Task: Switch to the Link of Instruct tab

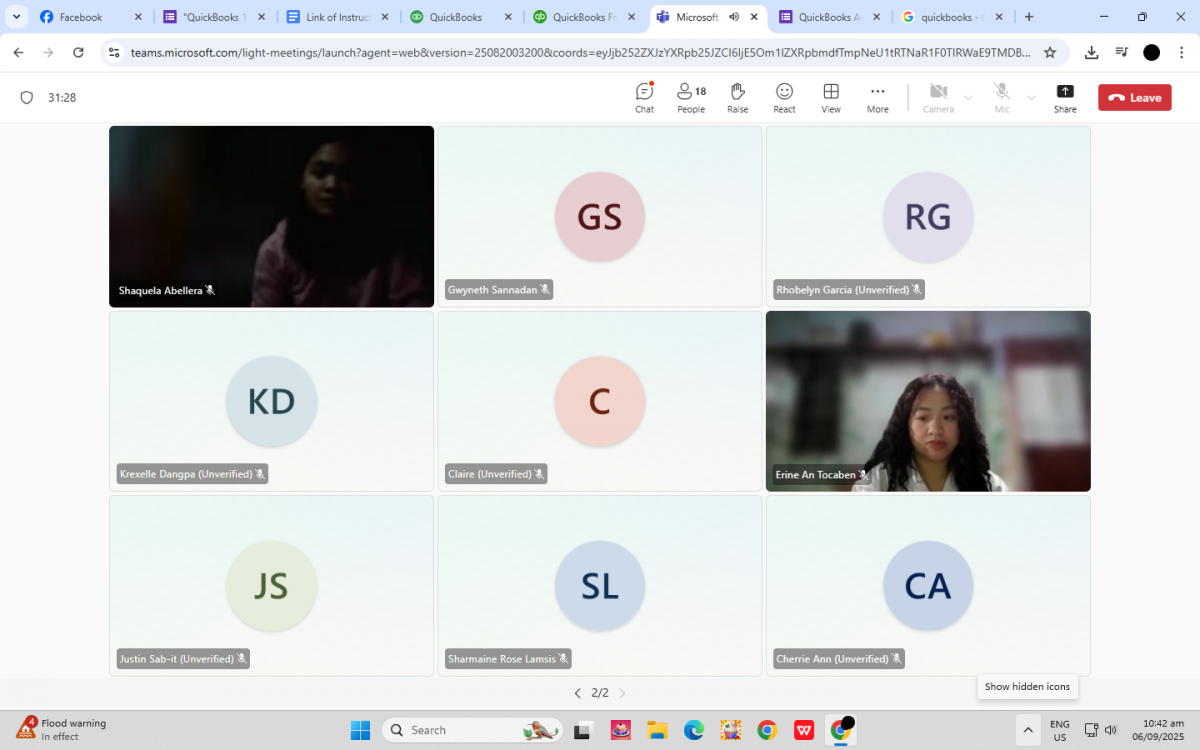Action: [335, 17]
